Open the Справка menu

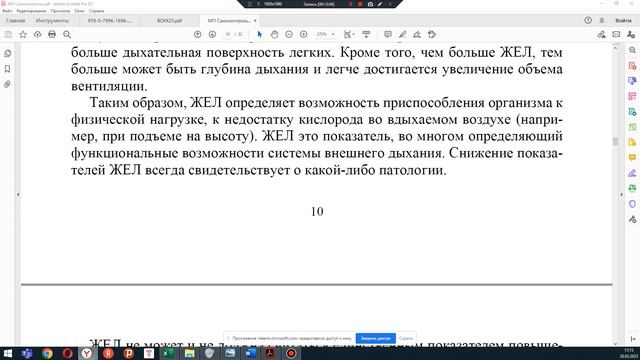pos(97,11)
